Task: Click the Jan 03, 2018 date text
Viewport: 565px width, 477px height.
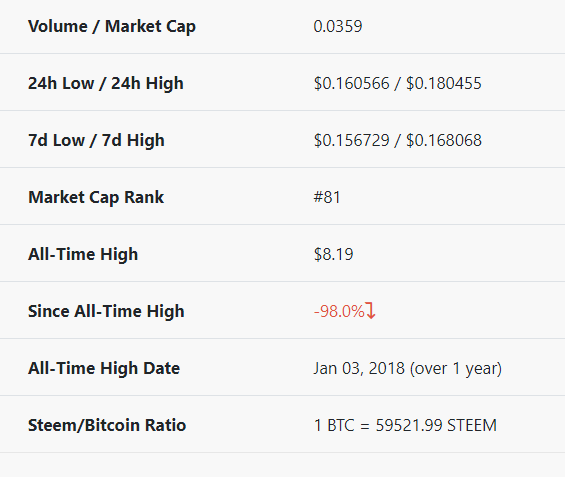Action: [359, 368]
